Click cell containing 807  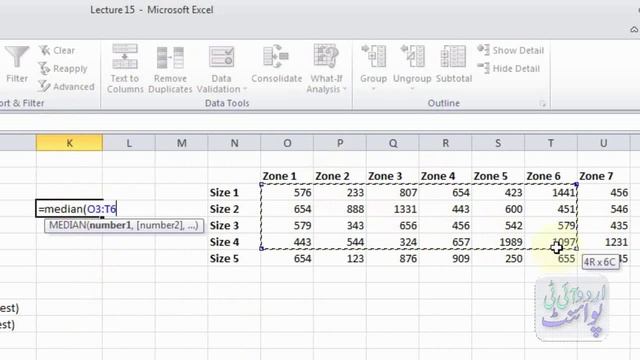(393, 193)
